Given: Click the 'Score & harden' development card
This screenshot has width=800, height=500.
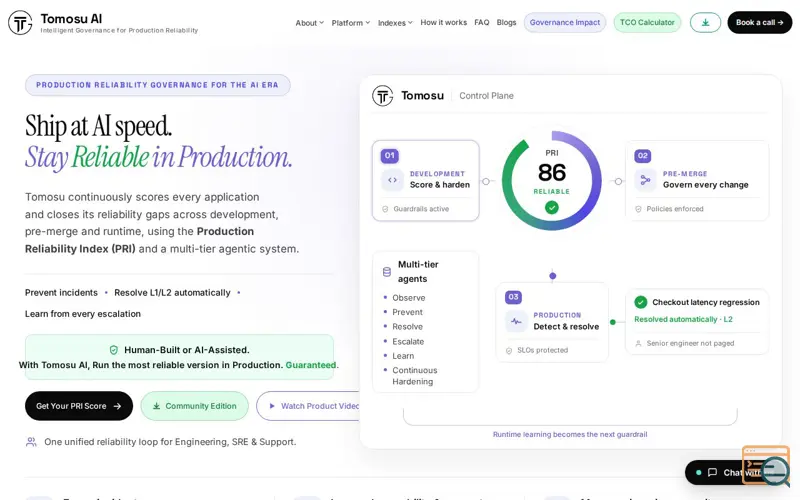Looking at the screenshot, I should [426, 181].
